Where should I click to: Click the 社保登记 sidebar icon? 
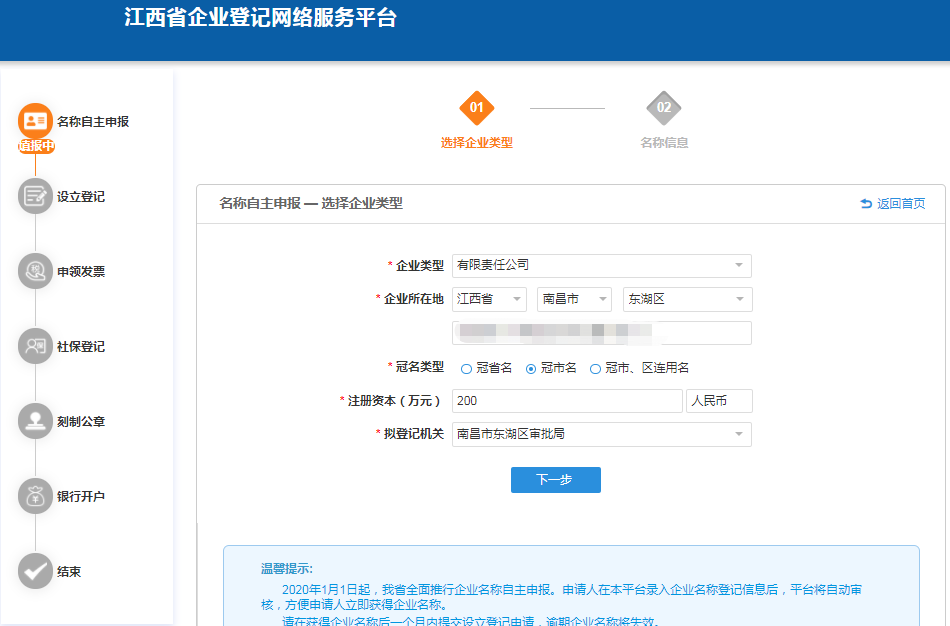[x=35, y=346]
